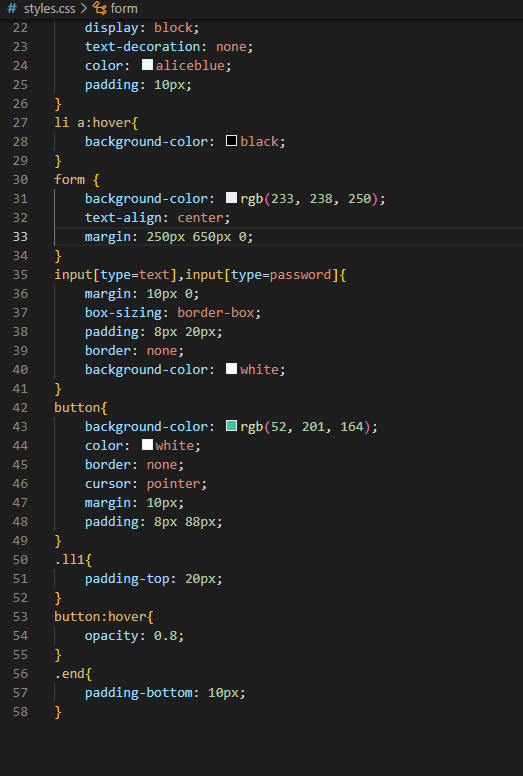Open white swatch on line 40

(x=232, y=369)
